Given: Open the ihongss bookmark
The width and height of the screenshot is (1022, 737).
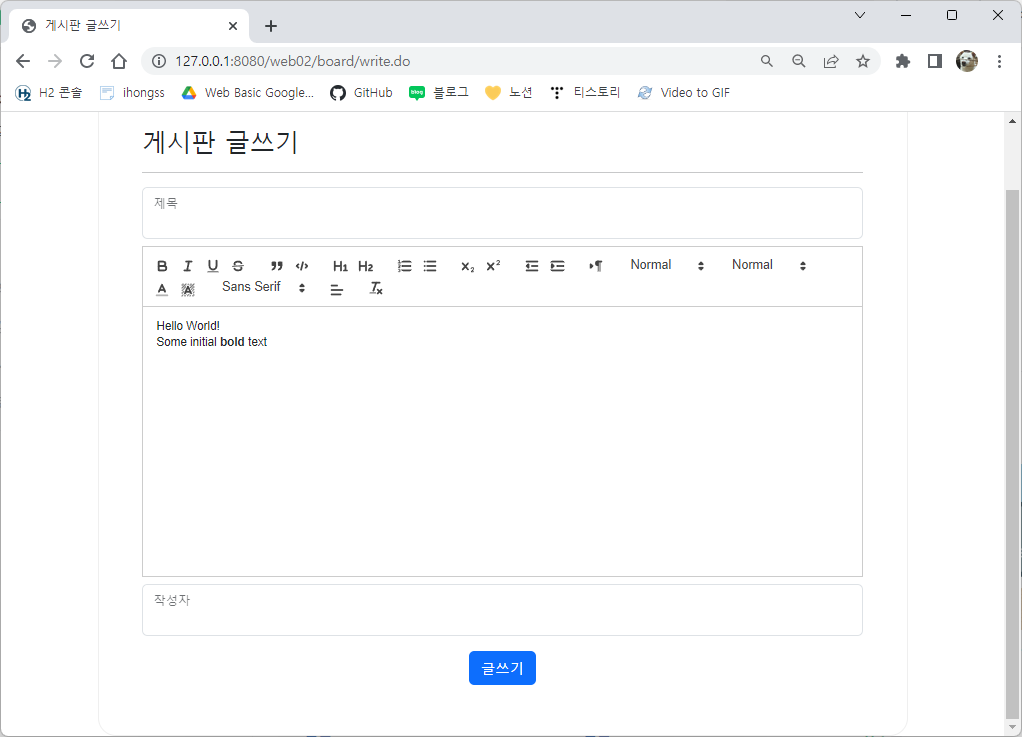Looking at the screenshot, I should (x=132, y=93).
